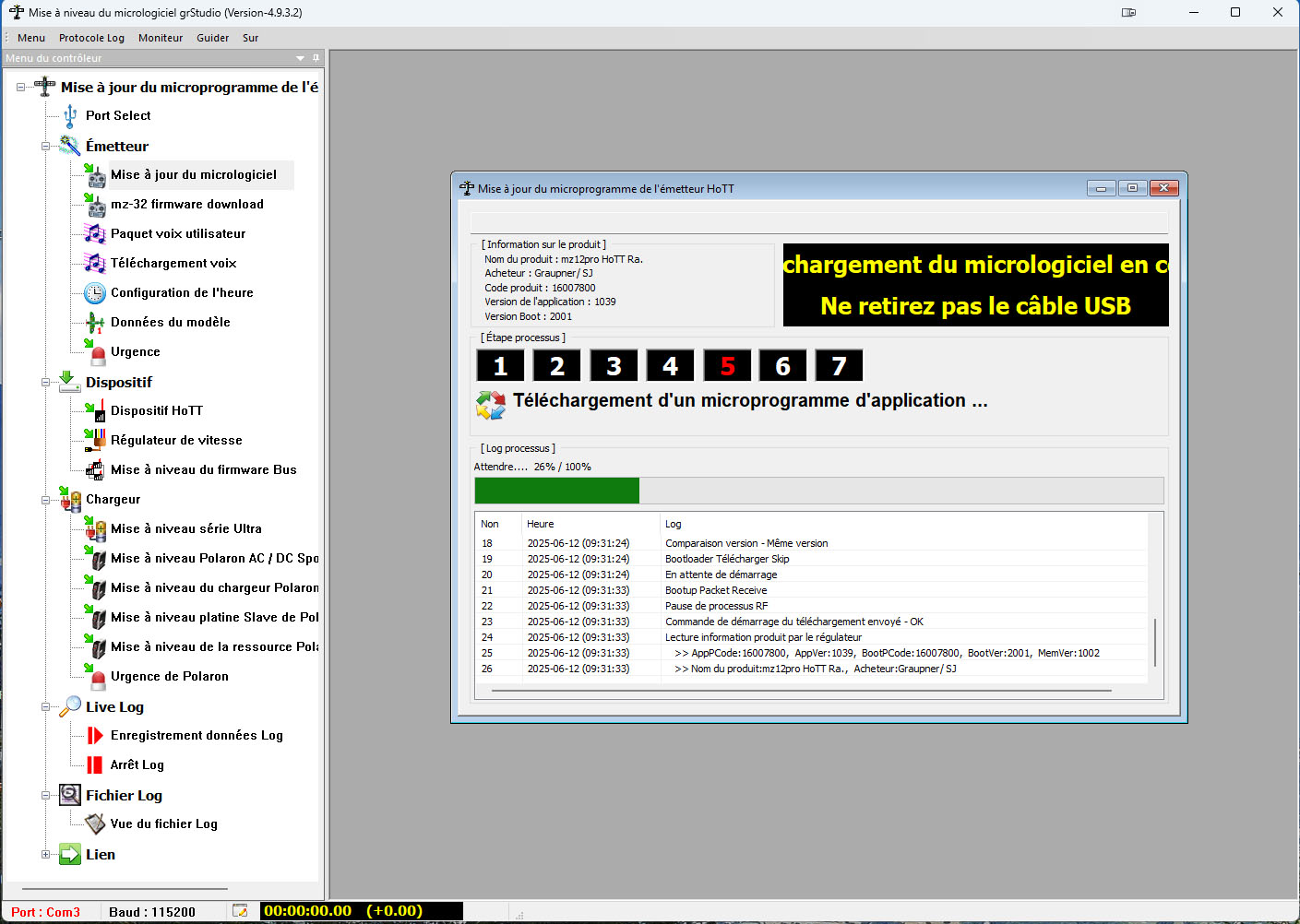Click the Enregistrement données Log record icon
Viewport: 1300px width, 924px height.
pyautogui.click(x=95, y=736)
